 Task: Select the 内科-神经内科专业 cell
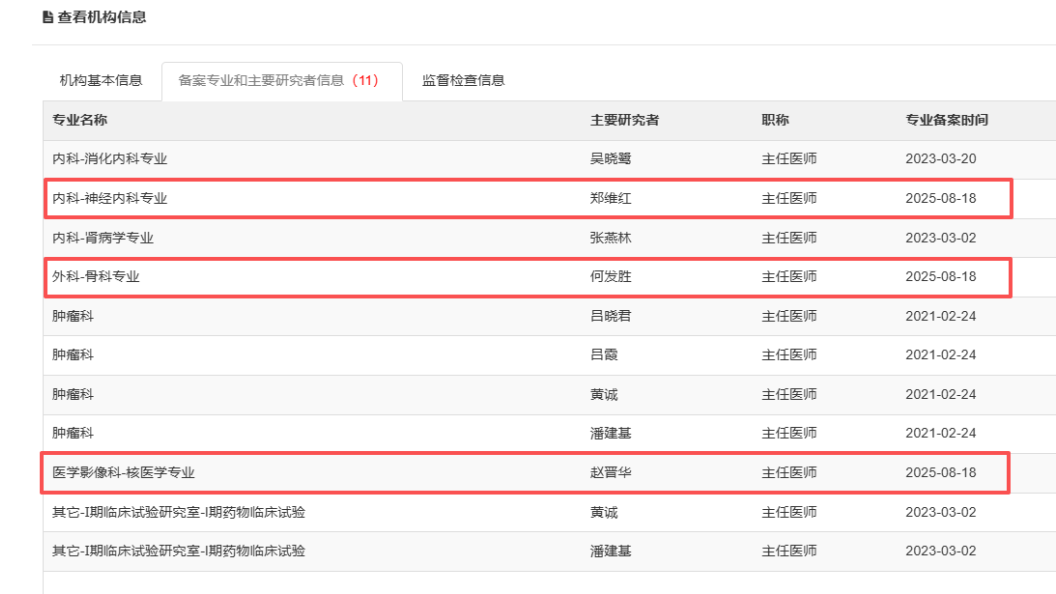tap(110, 198)
